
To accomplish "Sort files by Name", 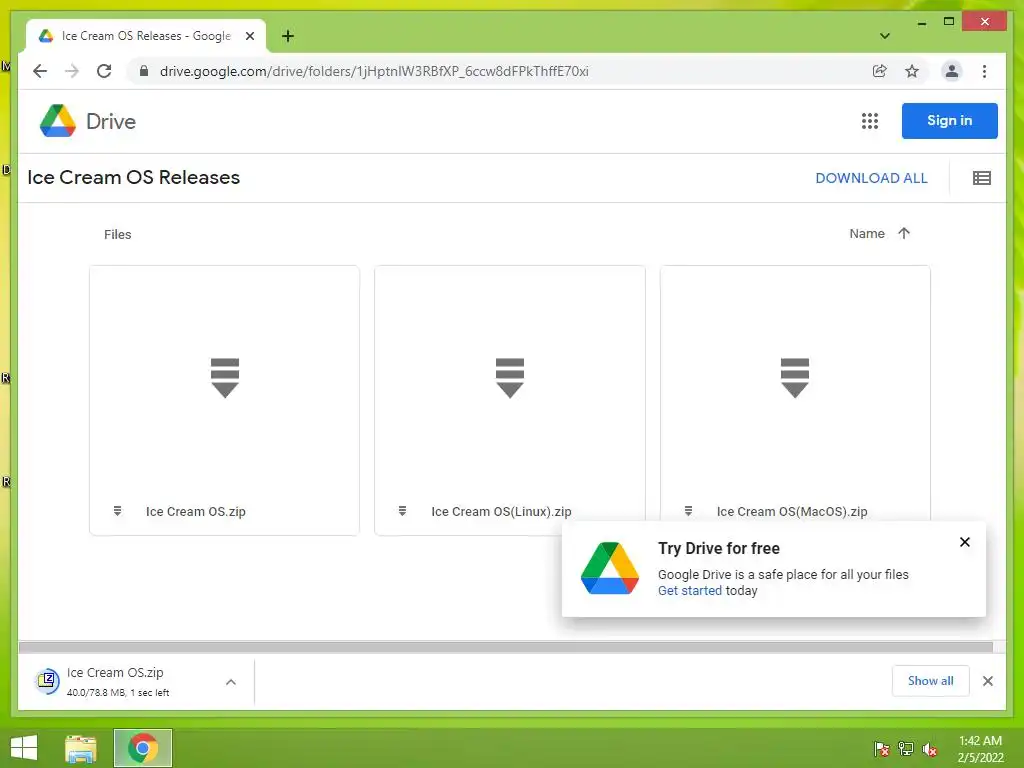I will tap(867, 234).
